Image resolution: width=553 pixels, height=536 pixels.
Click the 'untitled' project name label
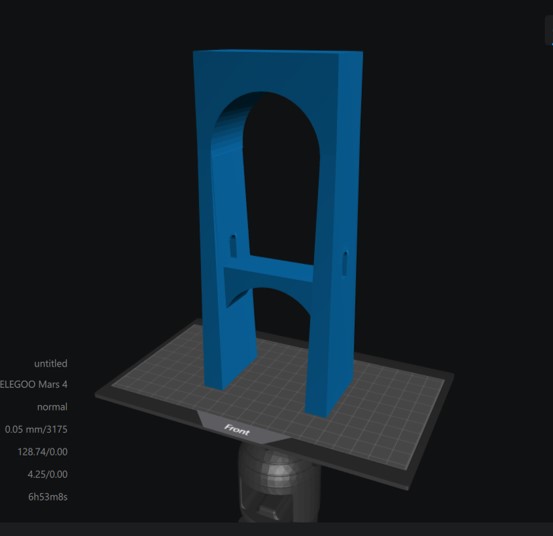(51, 364)
